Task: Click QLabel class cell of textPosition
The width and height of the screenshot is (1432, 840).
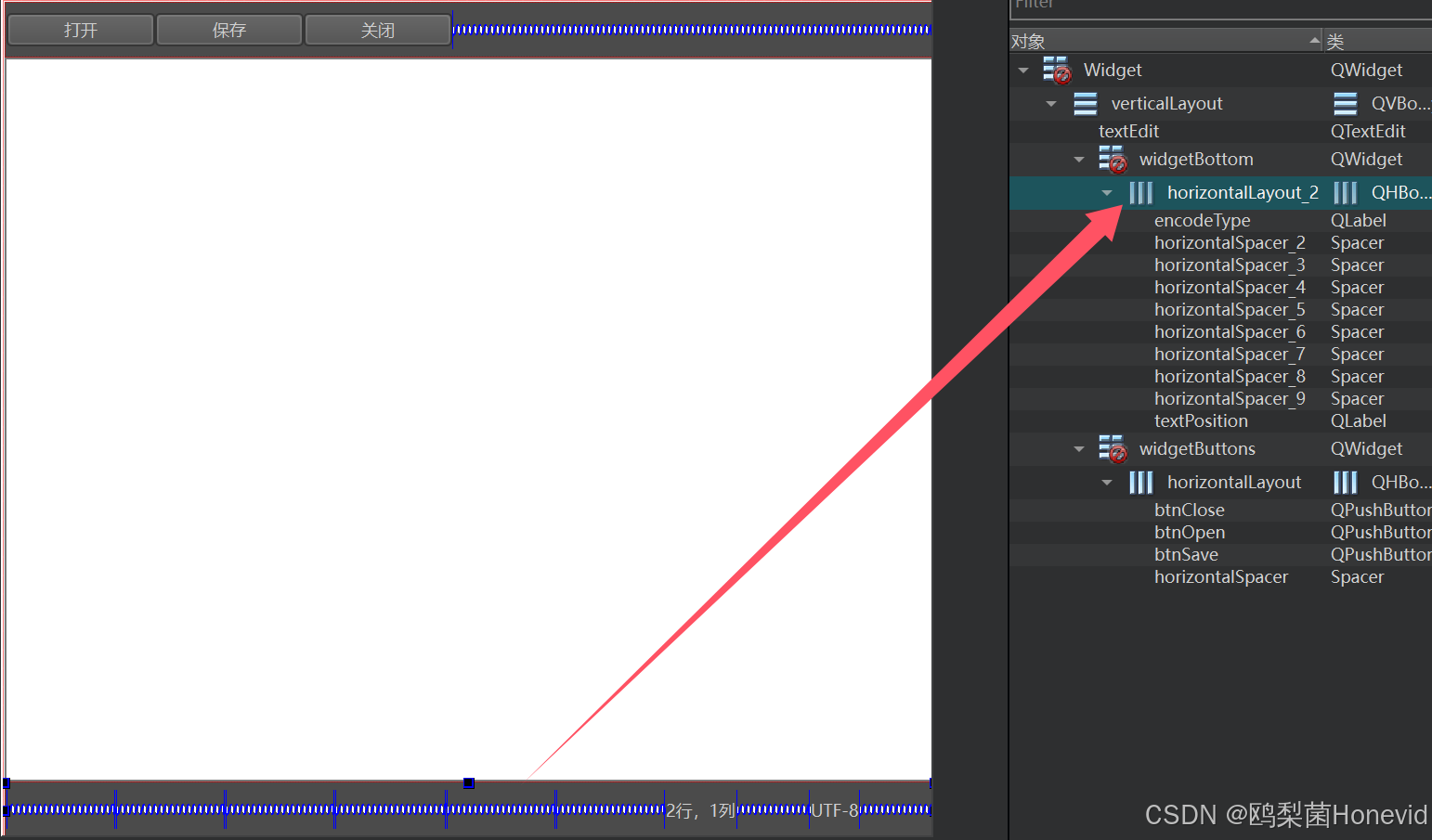Action: 1358,421
